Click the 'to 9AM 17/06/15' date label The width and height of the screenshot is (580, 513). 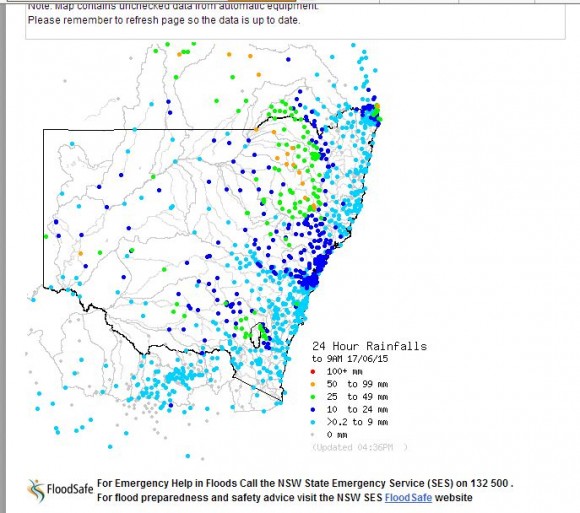coord(350,359)
